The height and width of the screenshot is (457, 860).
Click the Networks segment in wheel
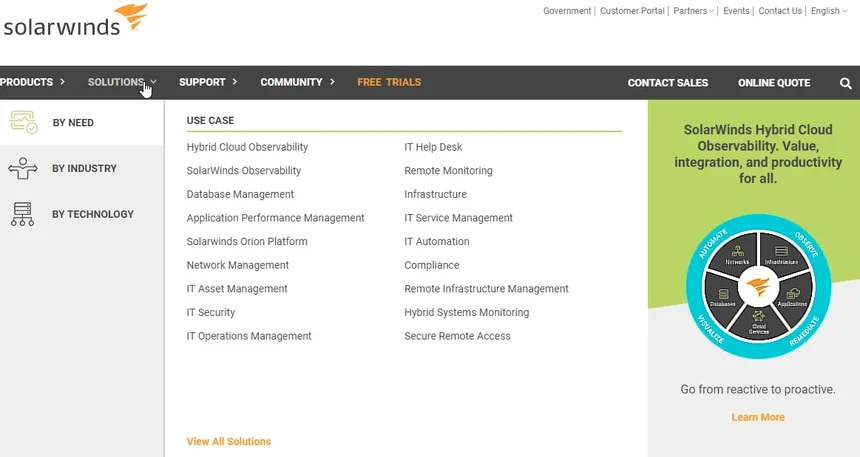[737, 255]
